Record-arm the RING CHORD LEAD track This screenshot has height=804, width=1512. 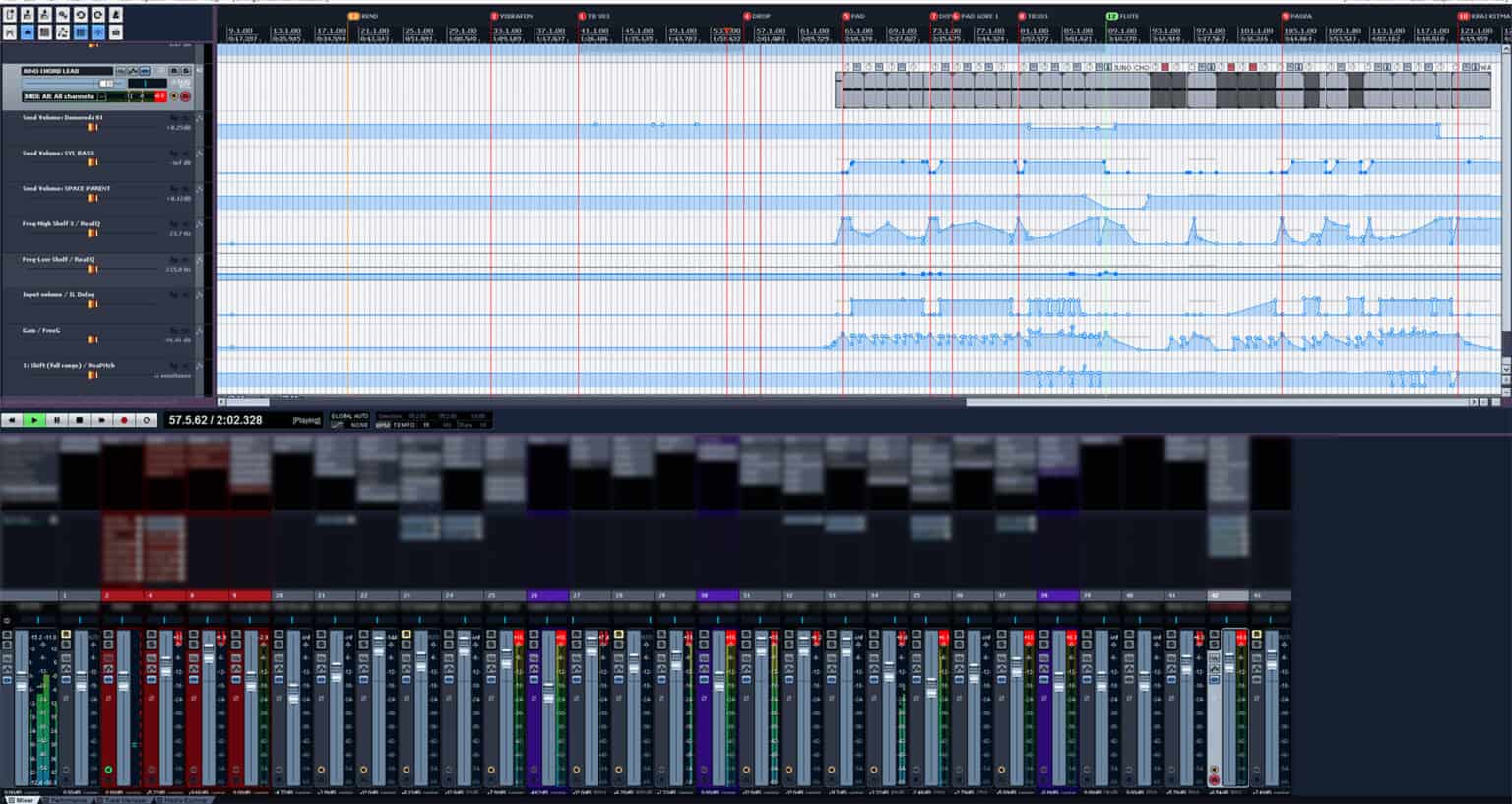(x=185, y=96)
